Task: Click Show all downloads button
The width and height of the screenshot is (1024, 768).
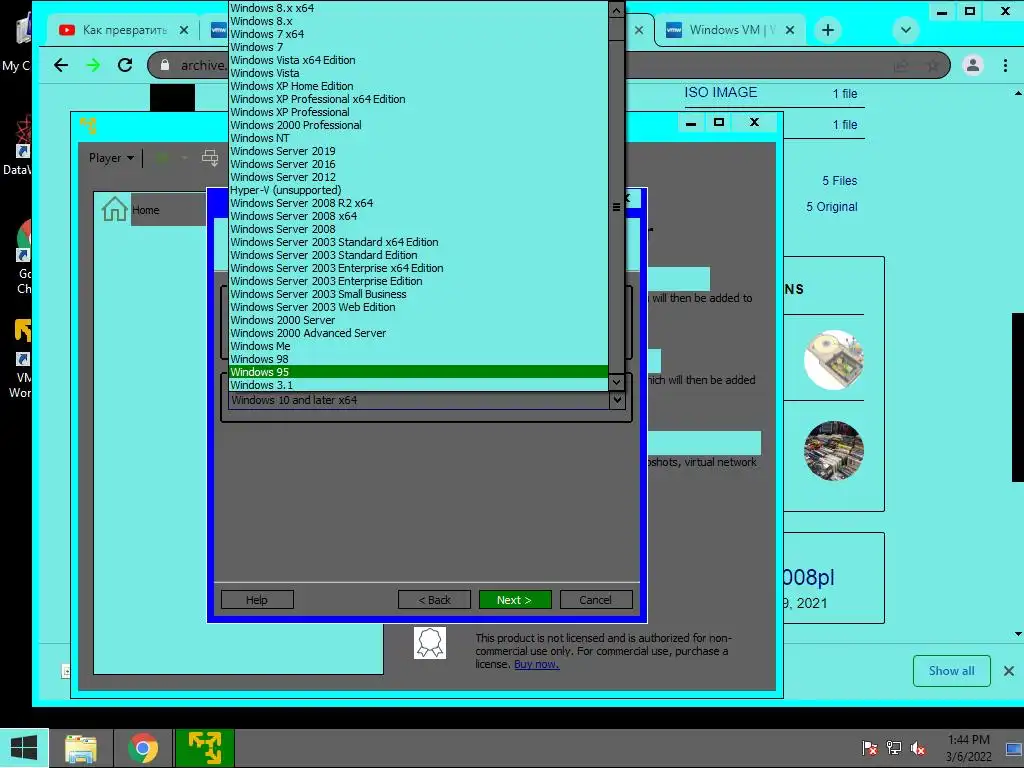Action: (x=952, y=671)
